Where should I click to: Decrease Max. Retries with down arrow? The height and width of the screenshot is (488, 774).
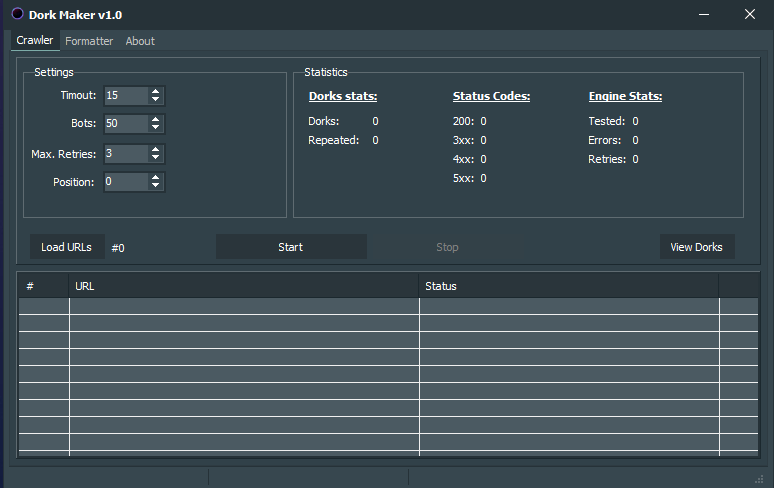point(155,157)
